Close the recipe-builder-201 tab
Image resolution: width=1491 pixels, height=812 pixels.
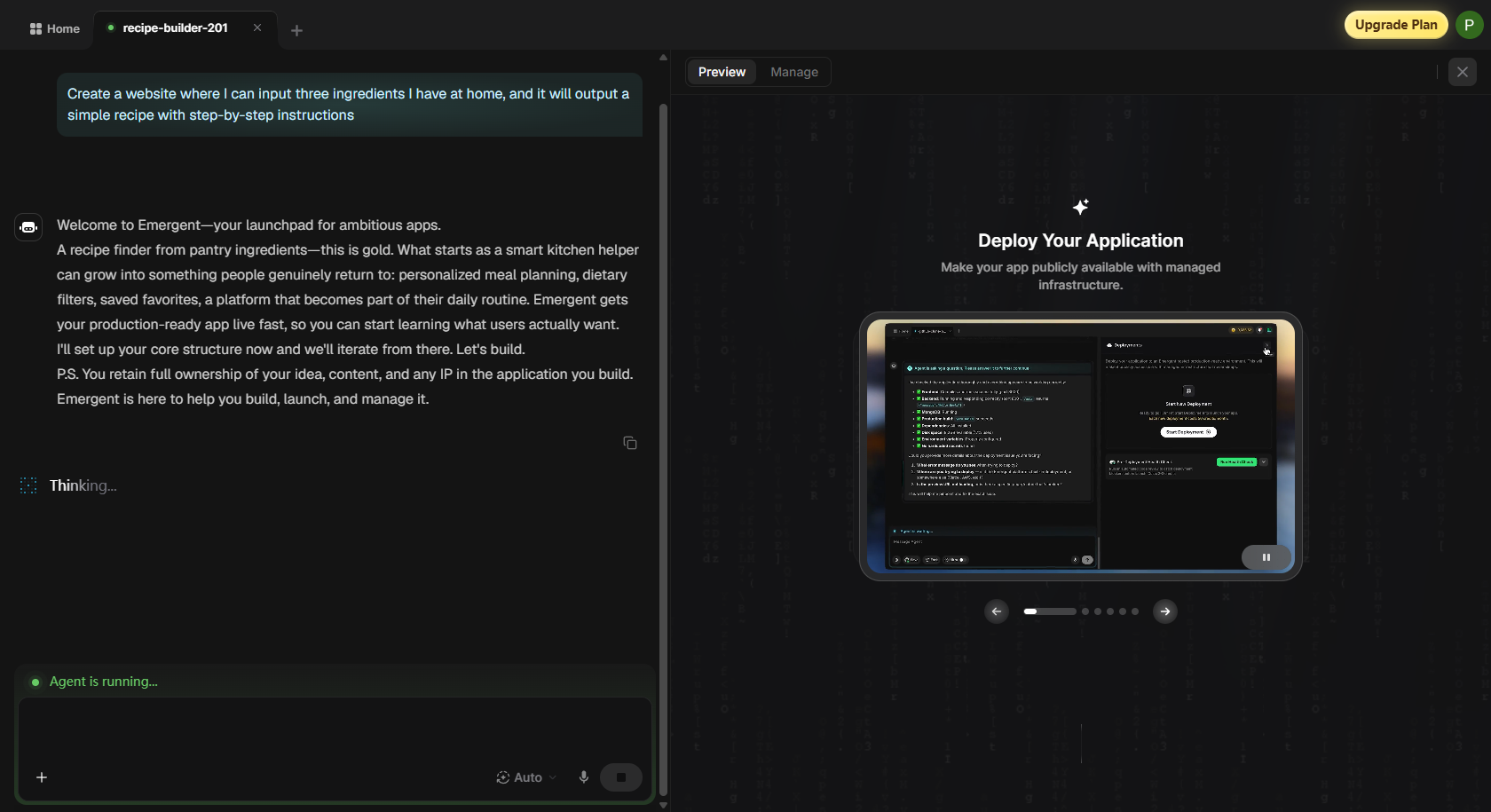[x=257, y=28]
